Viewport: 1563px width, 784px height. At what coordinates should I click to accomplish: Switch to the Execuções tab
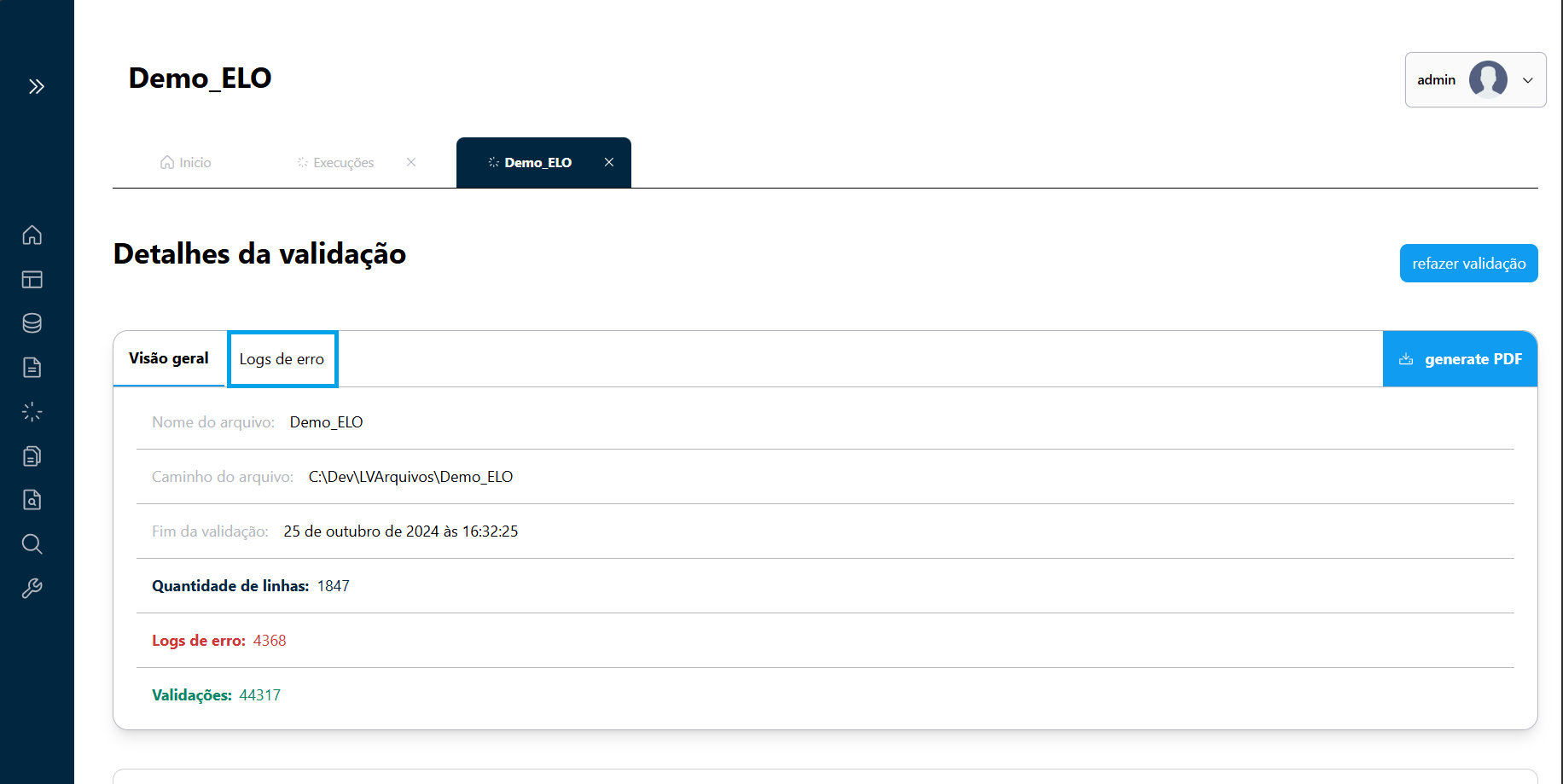(x=336, y=163)
